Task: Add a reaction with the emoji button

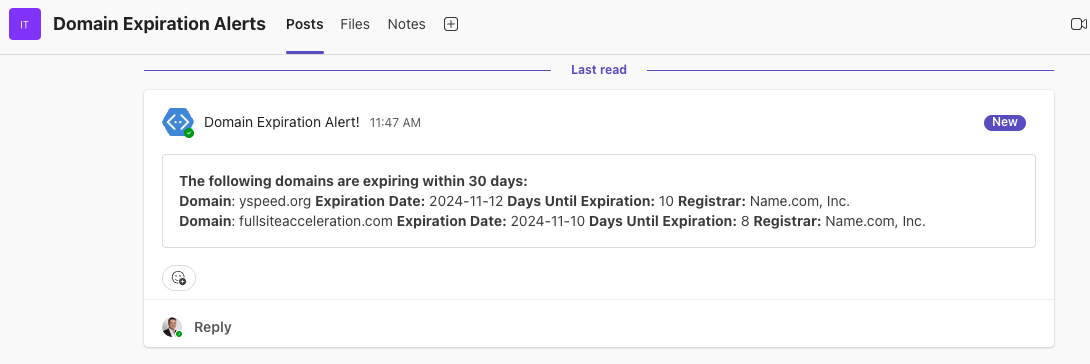Action: 179,278
